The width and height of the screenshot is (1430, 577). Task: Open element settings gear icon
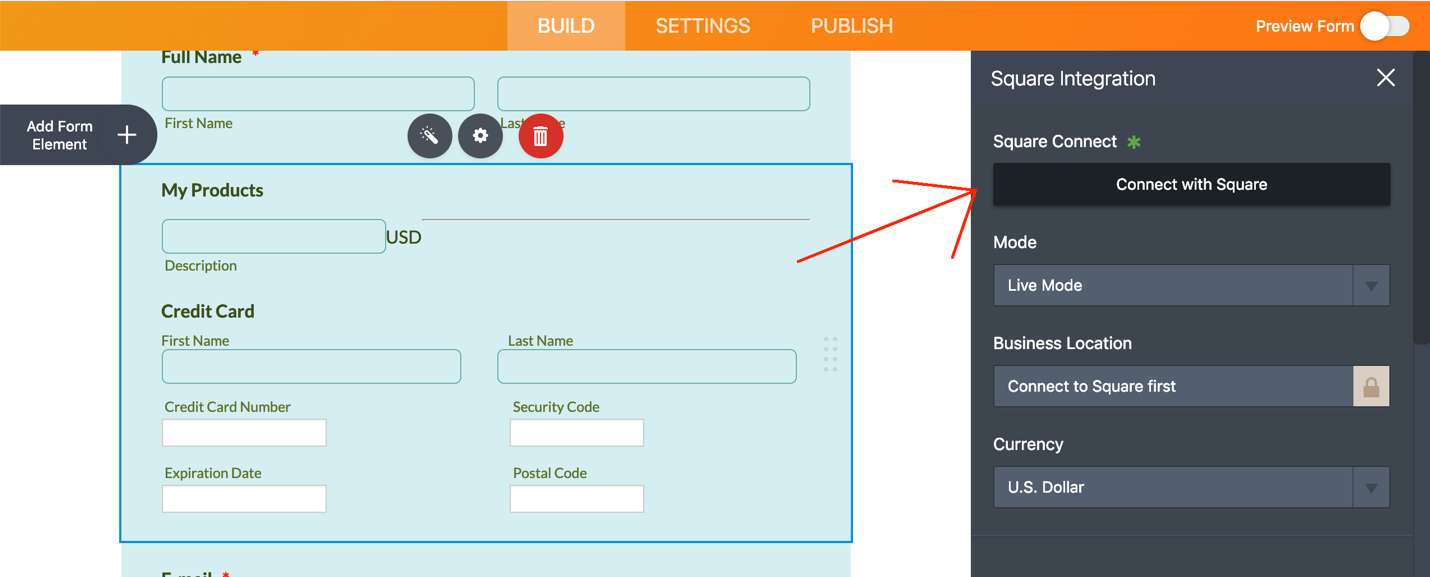(x=481, y=136)
